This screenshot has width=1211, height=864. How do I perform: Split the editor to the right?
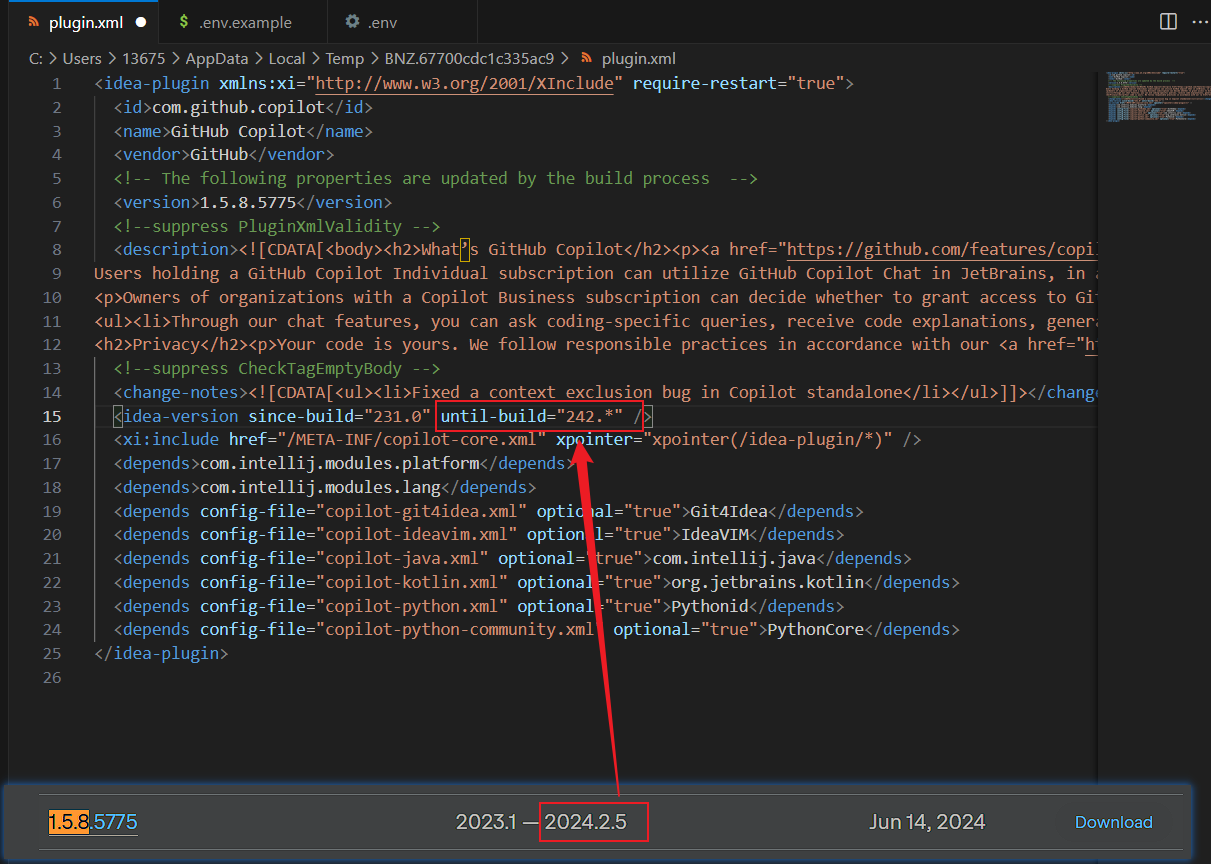tap(1168, 21)
